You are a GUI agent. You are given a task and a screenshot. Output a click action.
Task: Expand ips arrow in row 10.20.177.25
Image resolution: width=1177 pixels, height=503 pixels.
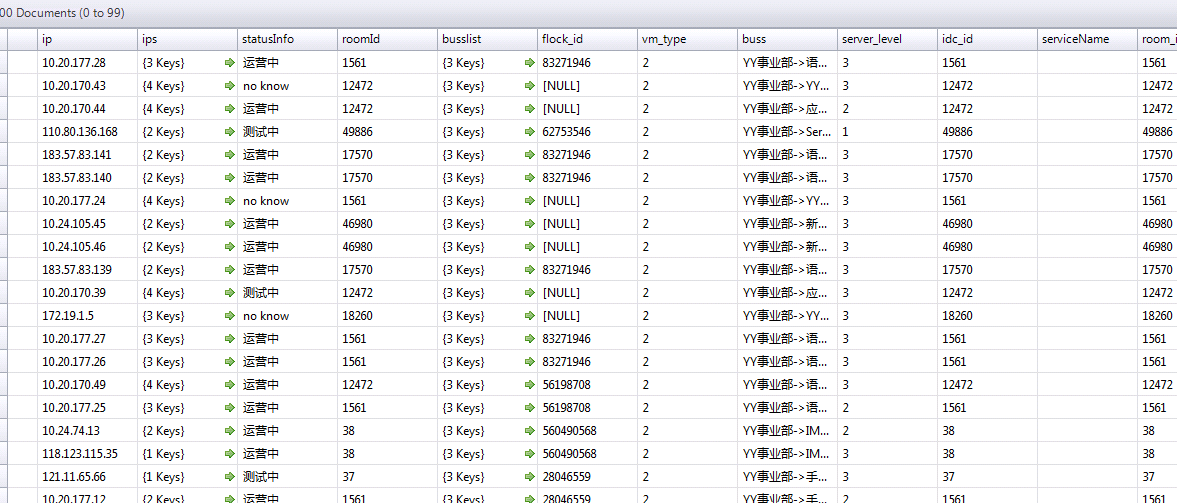click(x=230, y=408)
